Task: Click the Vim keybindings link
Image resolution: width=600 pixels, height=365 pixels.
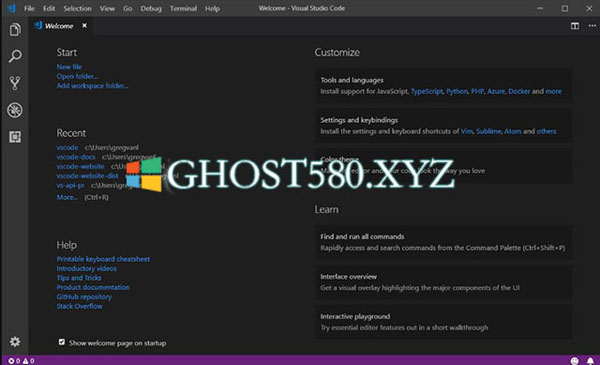Action: point(467,131)
